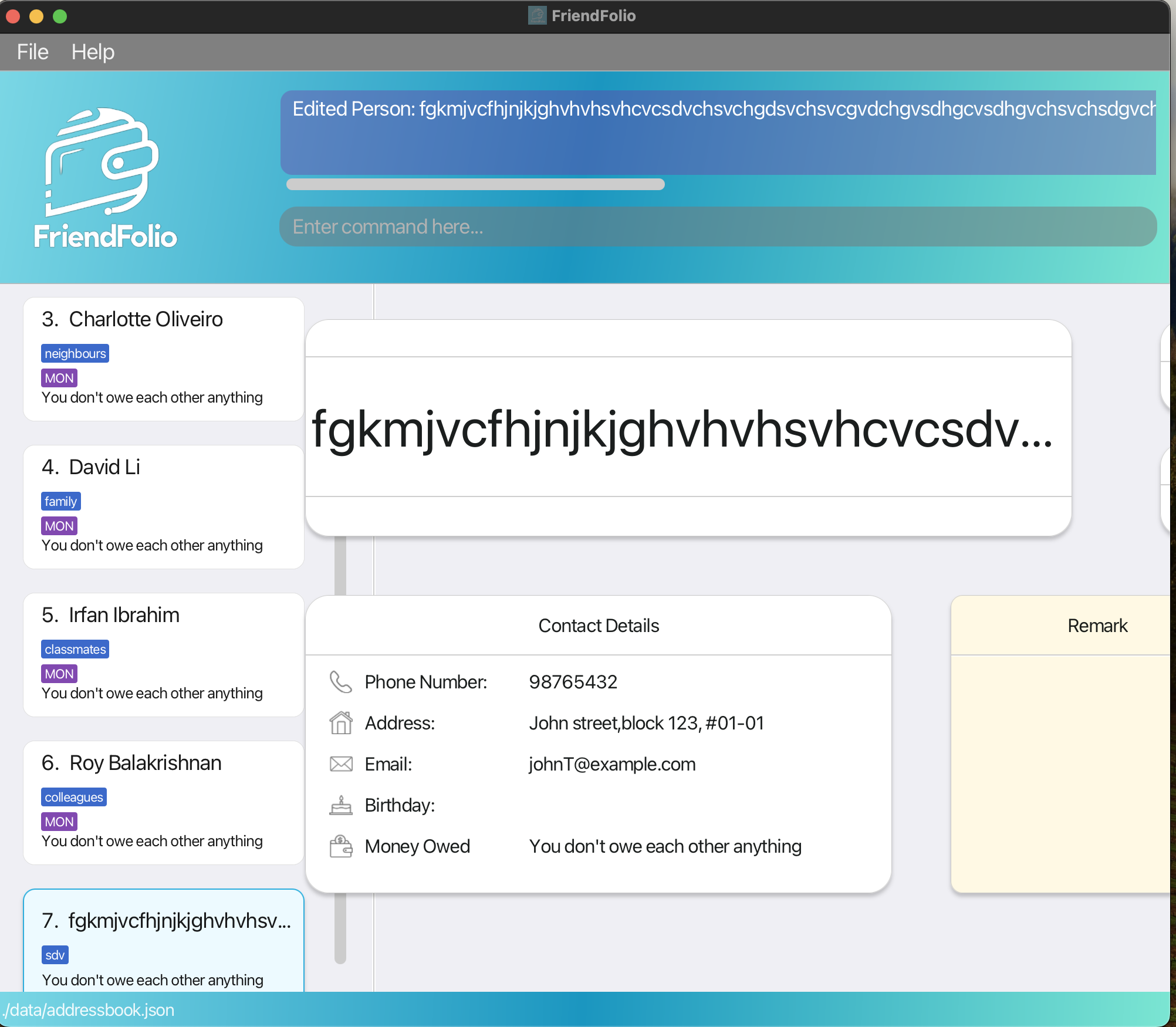This screenshot has width=1176, height=1027.
Task: Select the Irfan Ibrahim contact card
Action: pos(163,655)
